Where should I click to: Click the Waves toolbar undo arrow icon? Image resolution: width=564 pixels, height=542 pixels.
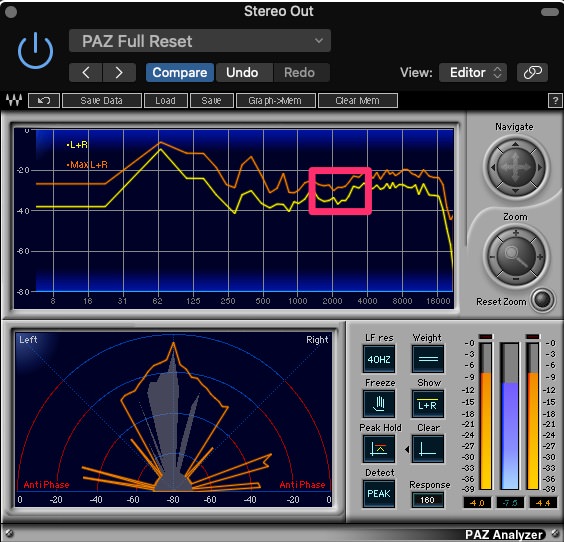pyautogui.click(x=44, y=100)
